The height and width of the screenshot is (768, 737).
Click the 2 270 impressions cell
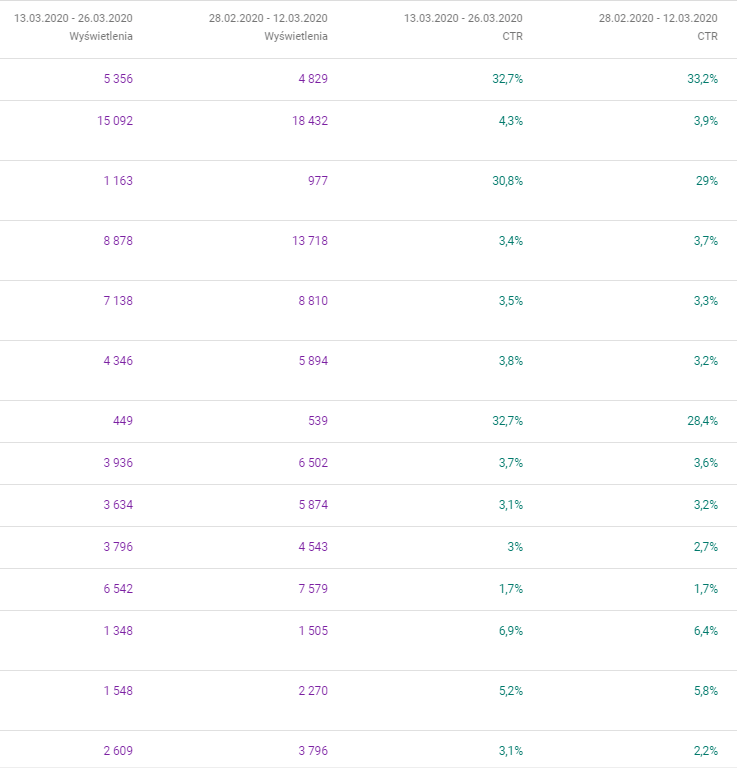point(313,691)
